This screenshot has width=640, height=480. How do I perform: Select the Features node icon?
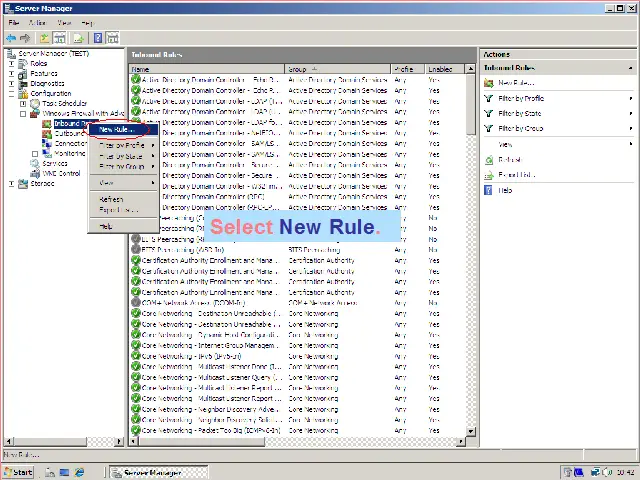pos(23,74)
